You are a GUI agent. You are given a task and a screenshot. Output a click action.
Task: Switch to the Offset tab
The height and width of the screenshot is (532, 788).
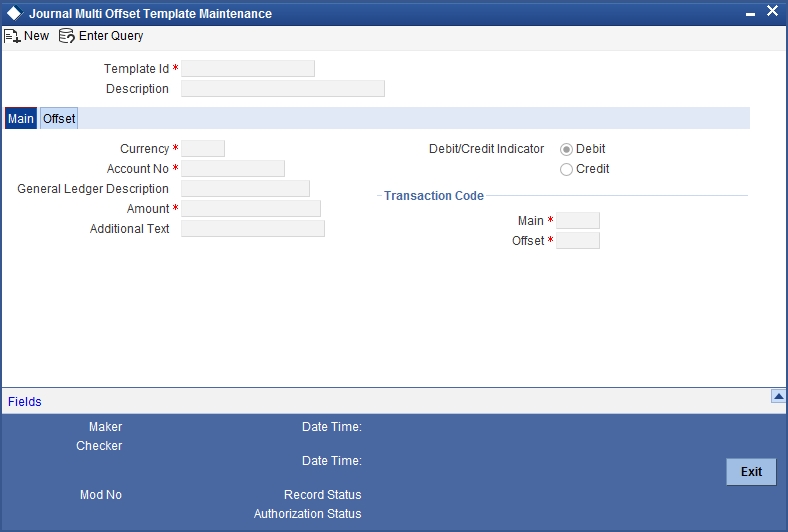tap(59, 119)
